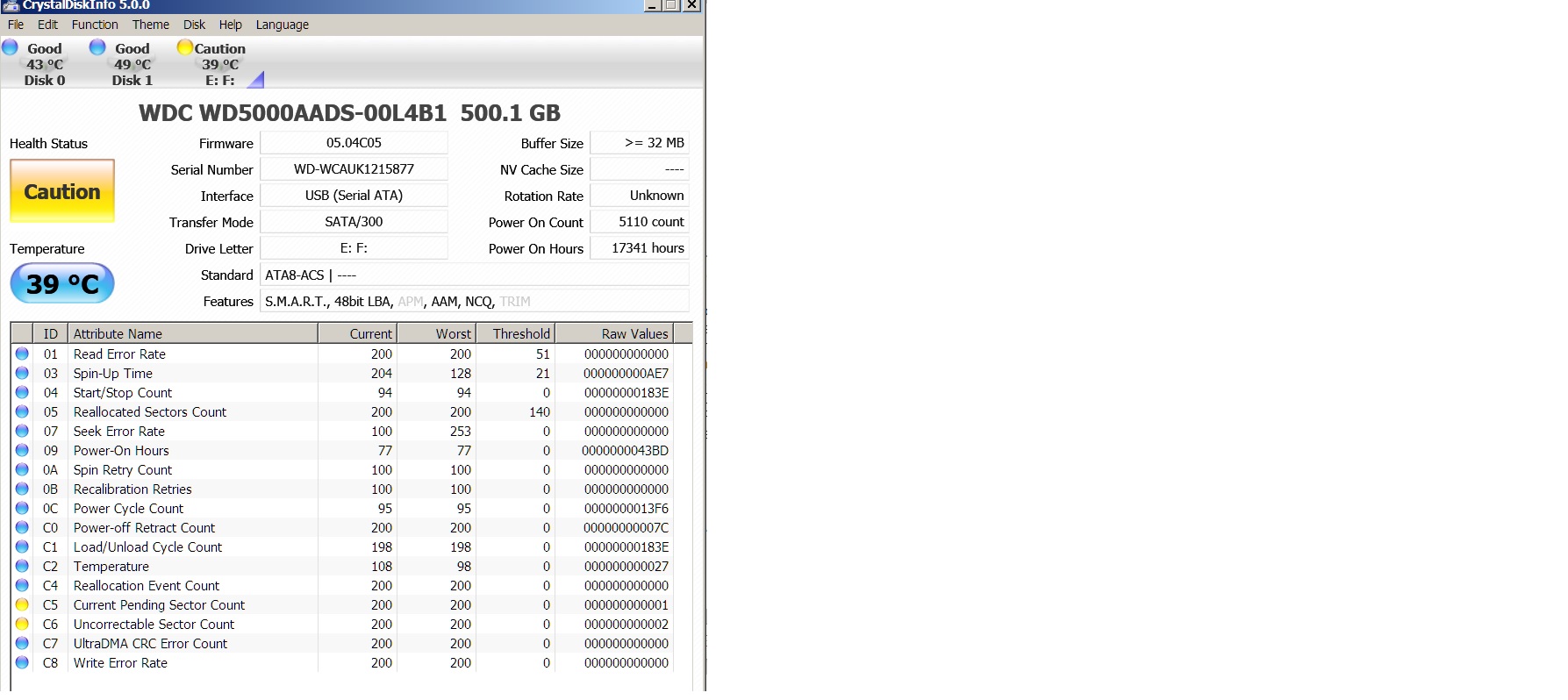The width and height of the screenshot is (1568, 700).
Task: Select the Read Error Rate attribute name
Action: (119, 354)
